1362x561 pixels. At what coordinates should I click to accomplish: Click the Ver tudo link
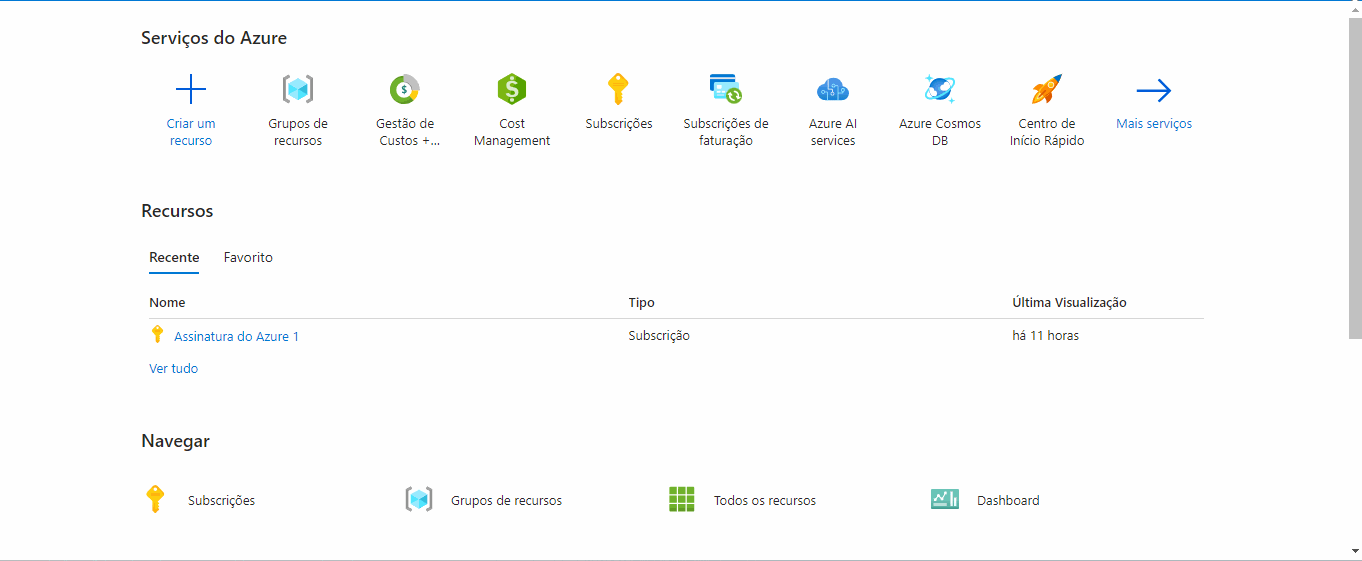coord(174,369)
